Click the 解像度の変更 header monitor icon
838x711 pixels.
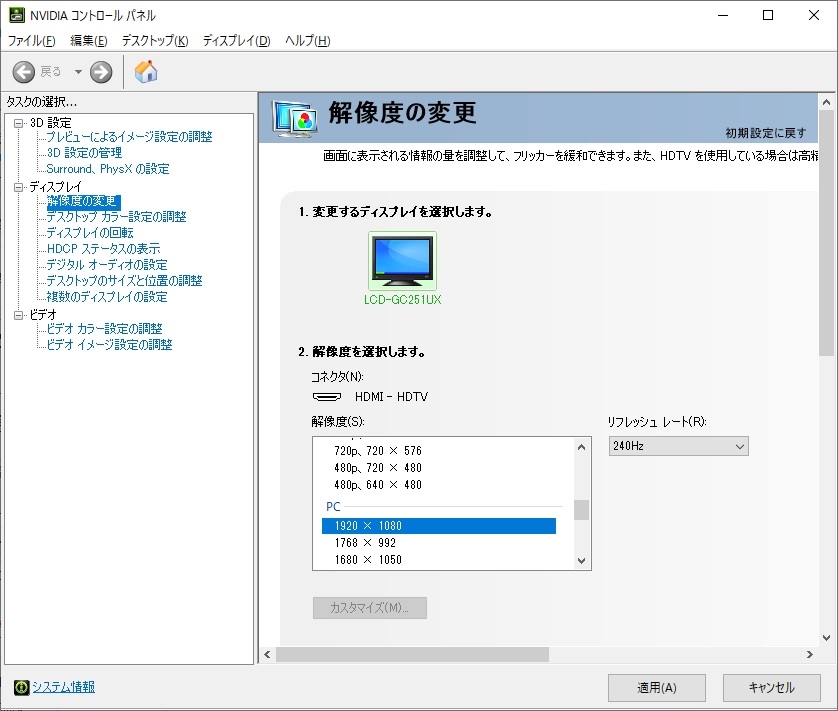tap(294, 118)
